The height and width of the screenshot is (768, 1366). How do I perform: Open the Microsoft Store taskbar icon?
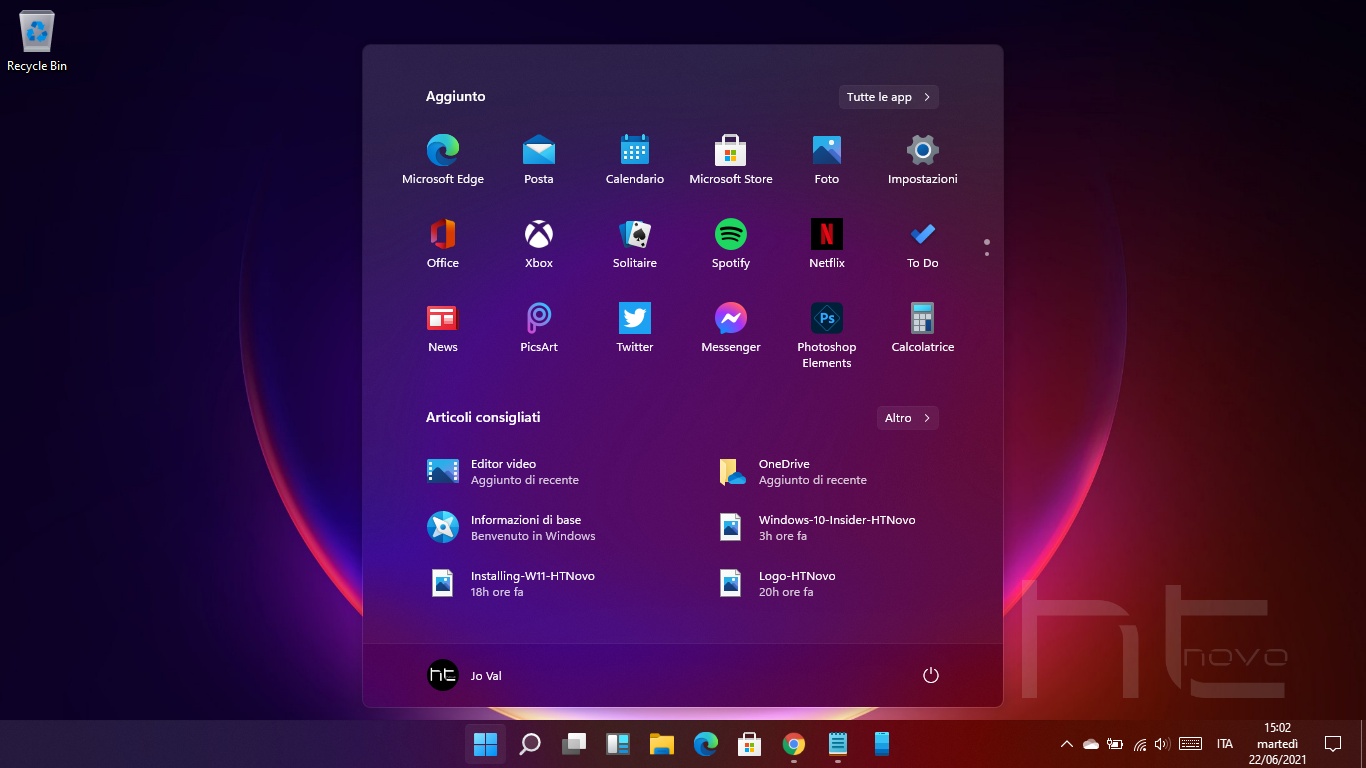coord(750,744)
